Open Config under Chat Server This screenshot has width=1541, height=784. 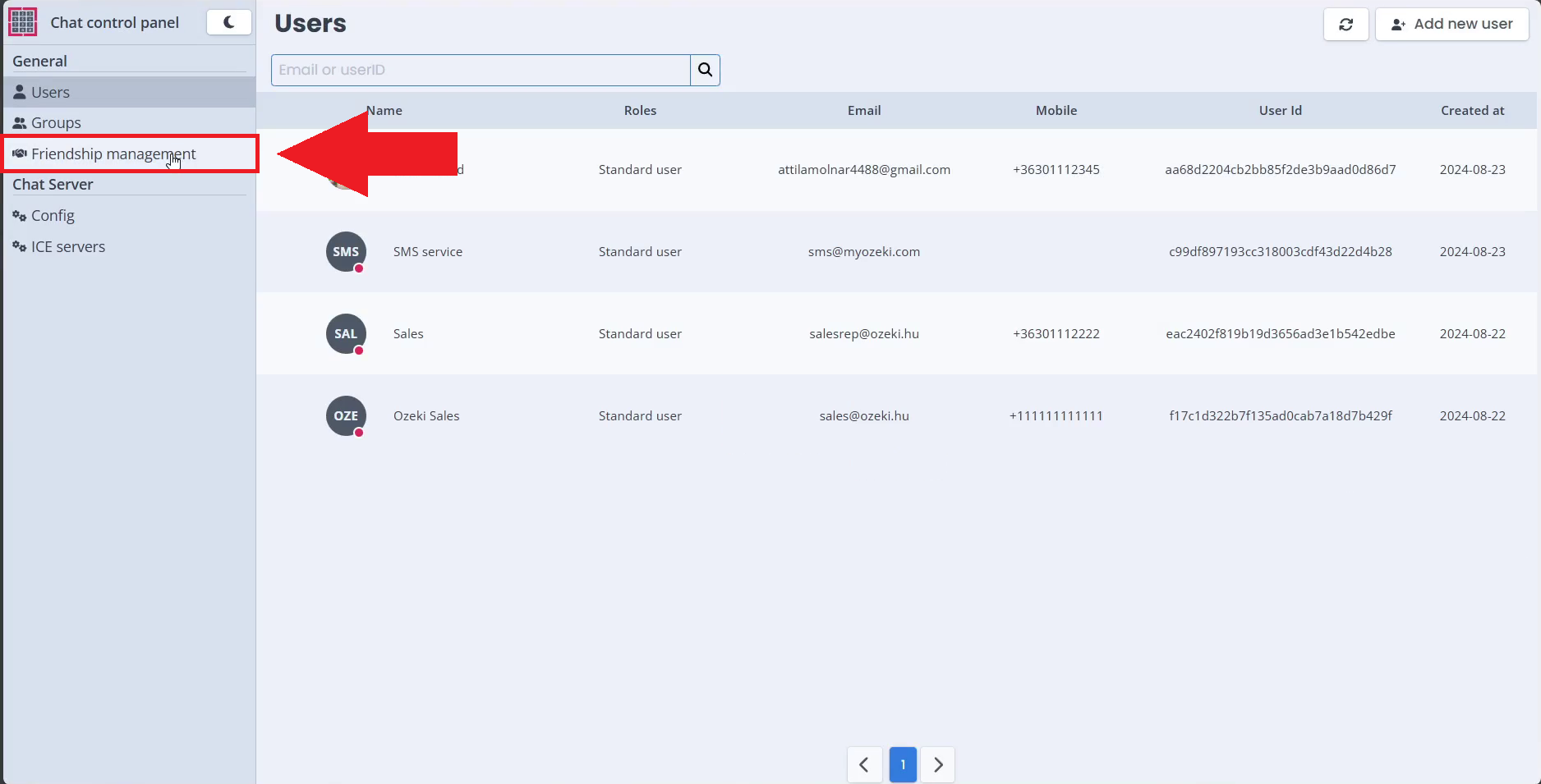point(53,216)
